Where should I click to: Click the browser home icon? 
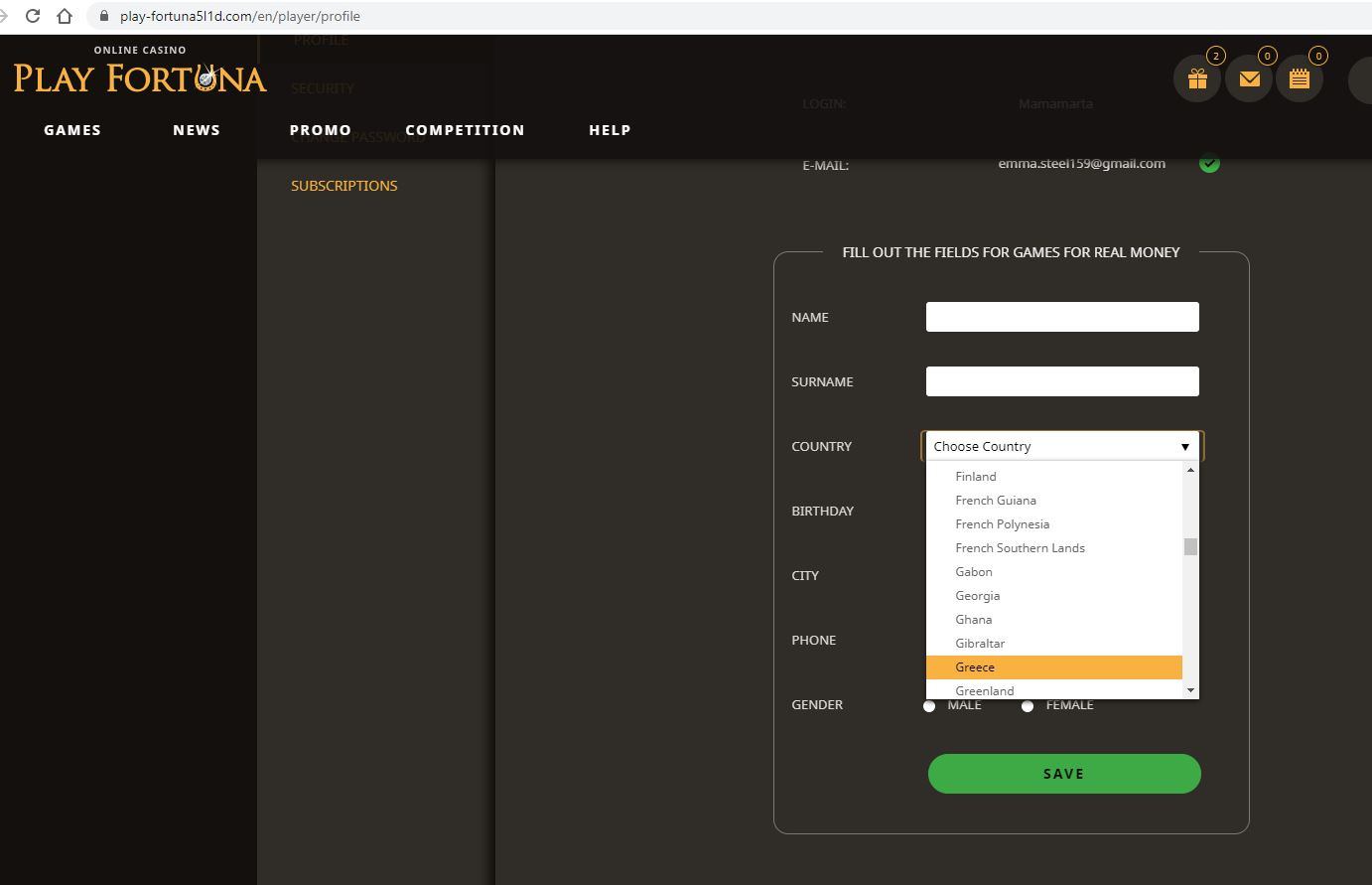pyautogui.click(x=65, y=16)
